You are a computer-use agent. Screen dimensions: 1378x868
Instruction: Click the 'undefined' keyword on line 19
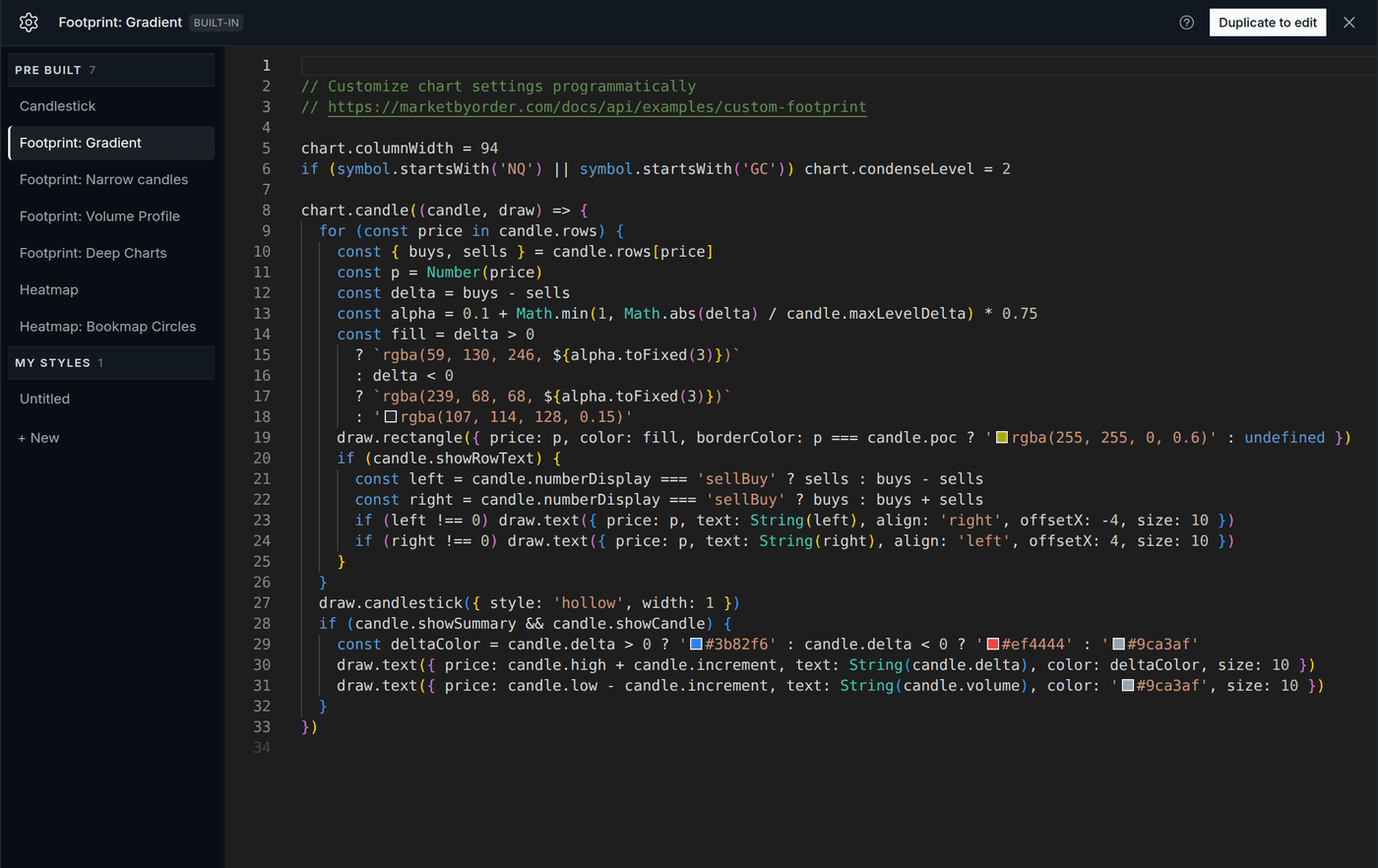pos(1284,438)
